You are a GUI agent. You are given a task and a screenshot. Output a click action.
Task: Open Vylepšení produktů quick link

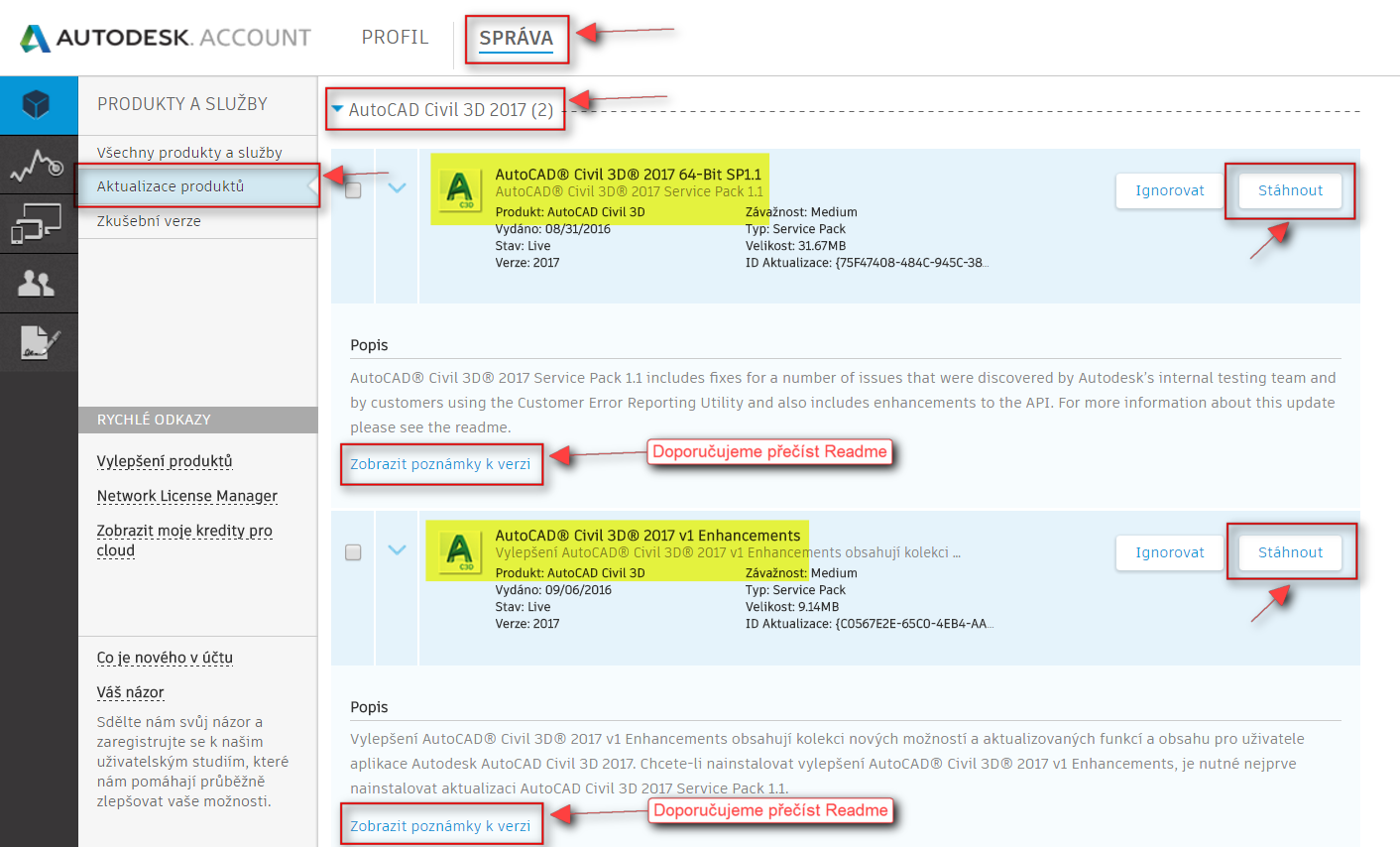click(165, 462)
